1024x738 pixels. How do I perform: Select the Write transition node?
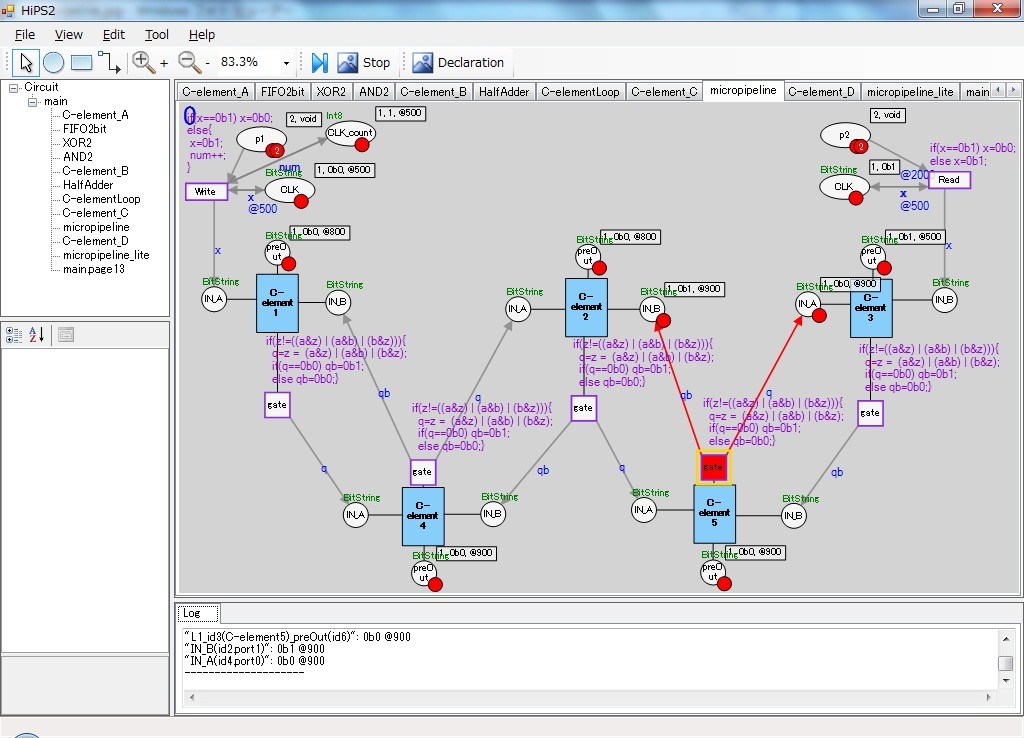[206, 191]
